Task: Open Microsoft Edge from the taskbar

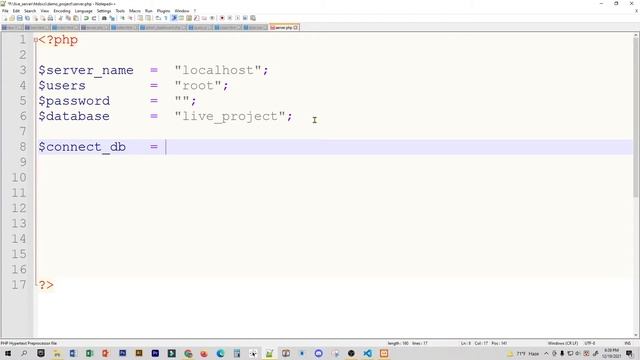Action: click(220, 353)
